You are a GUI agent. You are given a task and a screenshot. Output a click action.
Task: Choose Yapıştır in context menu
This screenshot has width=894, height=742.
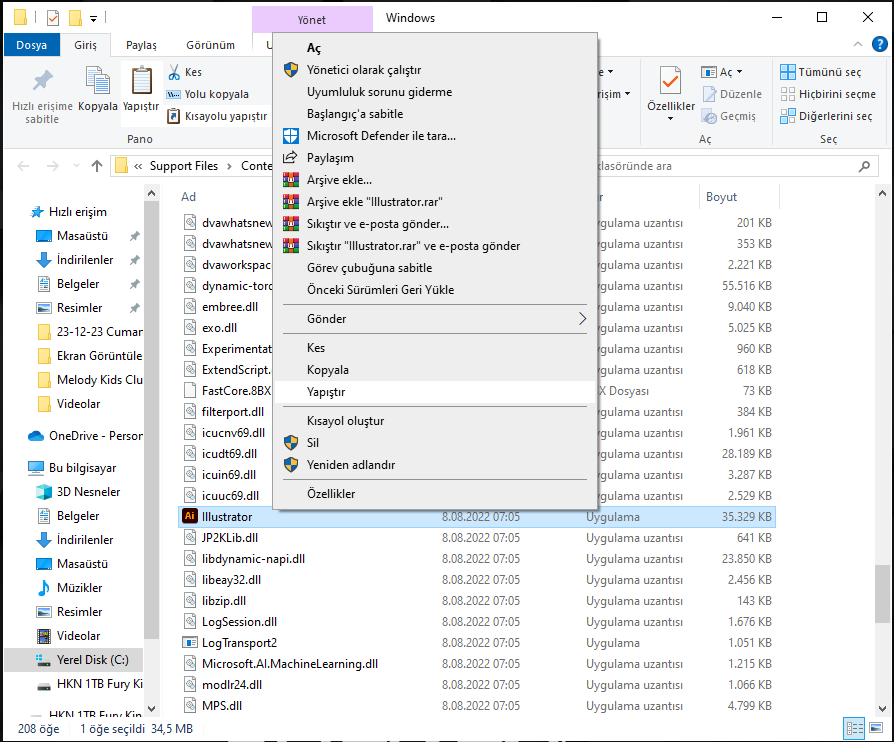pyautogui.click(x=434, y=392)
